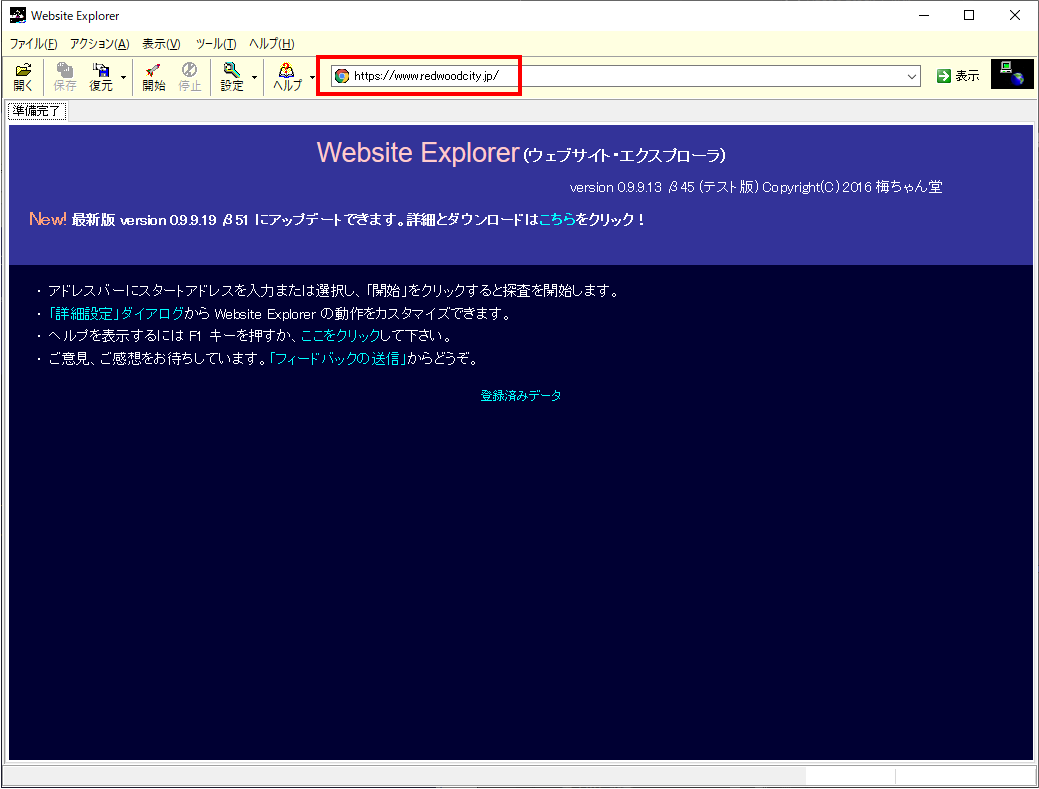This screenshot has width=1039, height=789.
Task: Click the URL address input field
Action: 625,76
